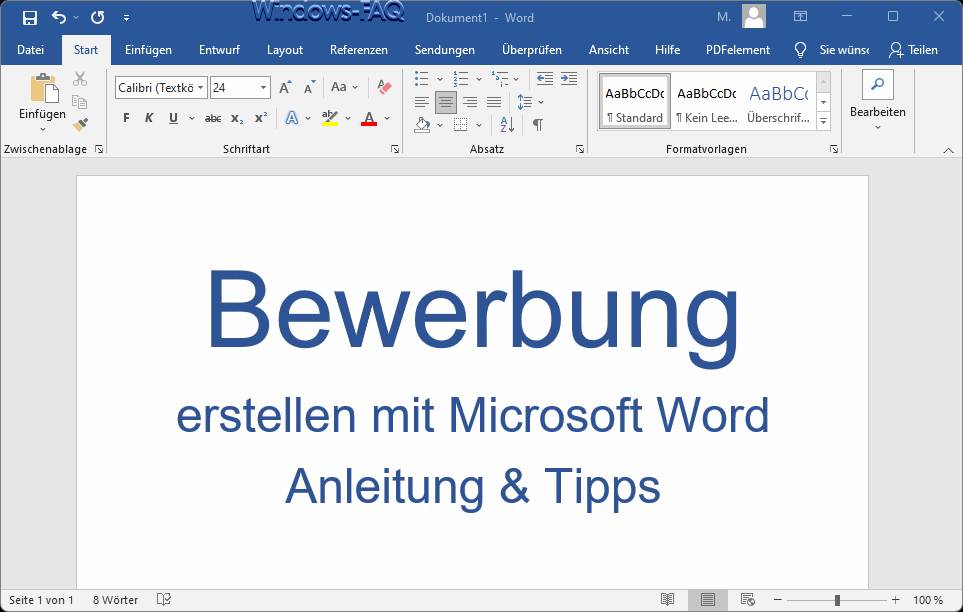The width and height of the screenshot is (963, 612).
Task: Toggle subscript formatting
Action: point(237,118)
